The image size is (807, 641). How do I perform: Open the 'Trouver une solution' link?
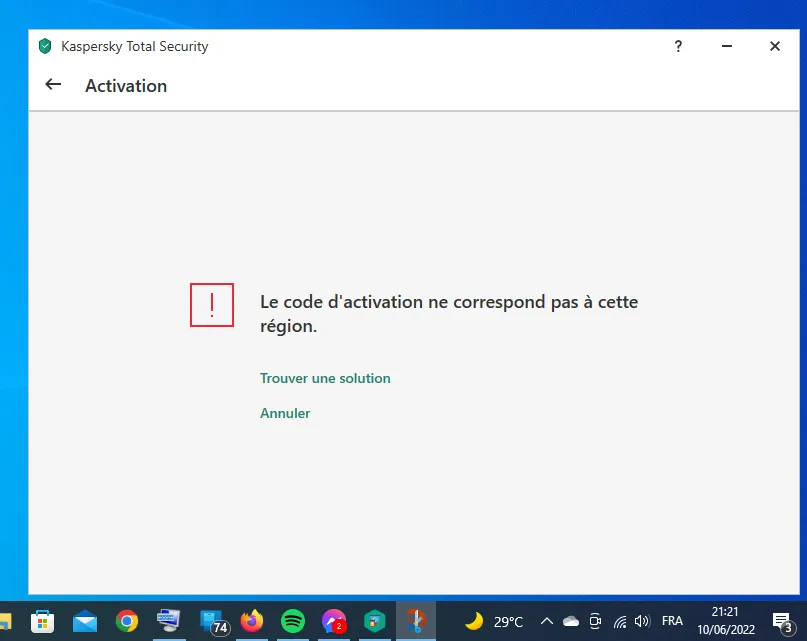325,378
